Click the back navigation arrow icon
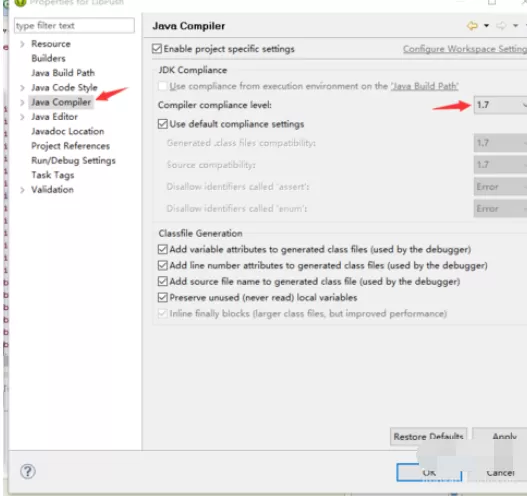527x496 pixels. click(x=472, y=26)
